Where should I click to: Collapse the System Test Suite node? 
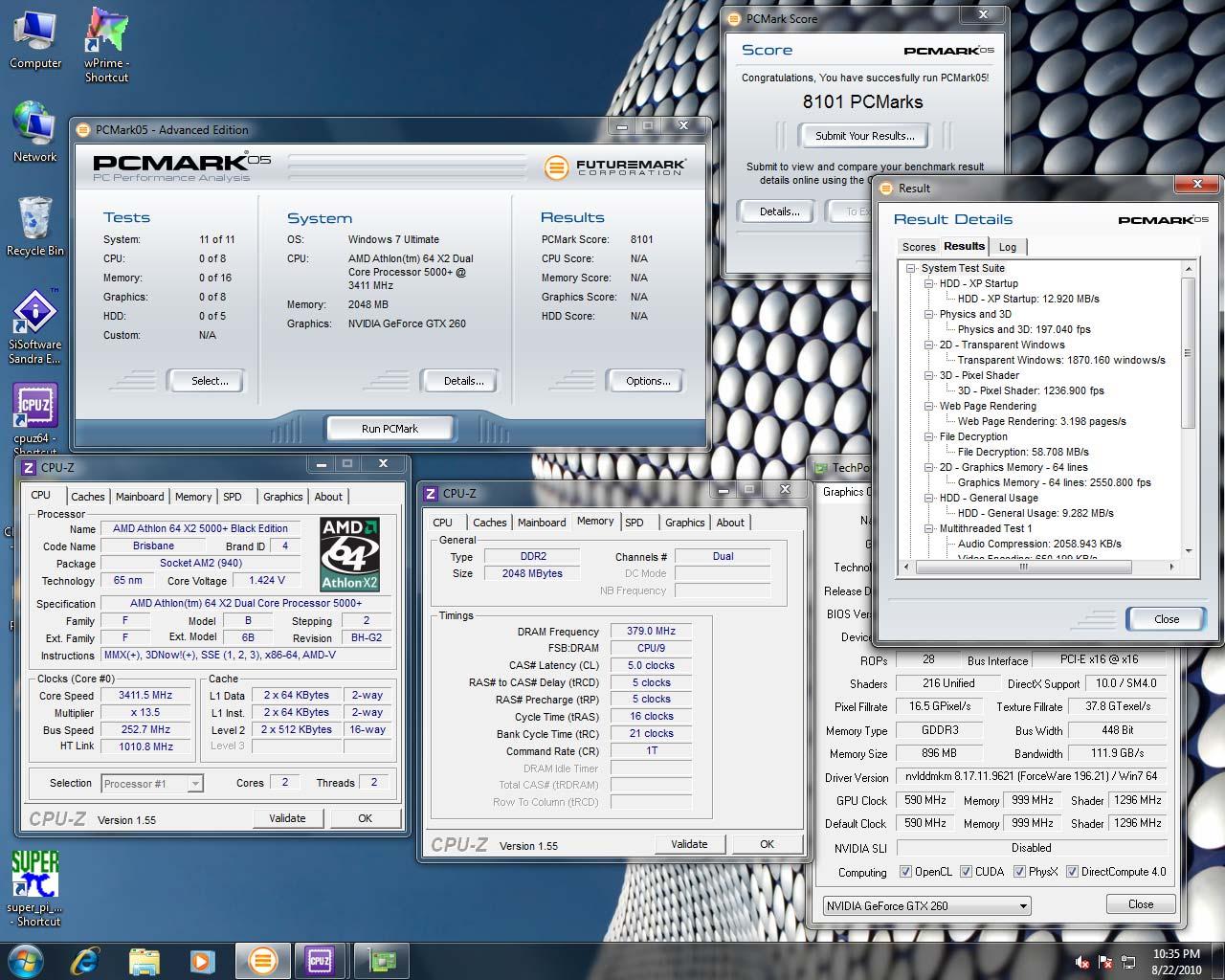tap(911, 268)
